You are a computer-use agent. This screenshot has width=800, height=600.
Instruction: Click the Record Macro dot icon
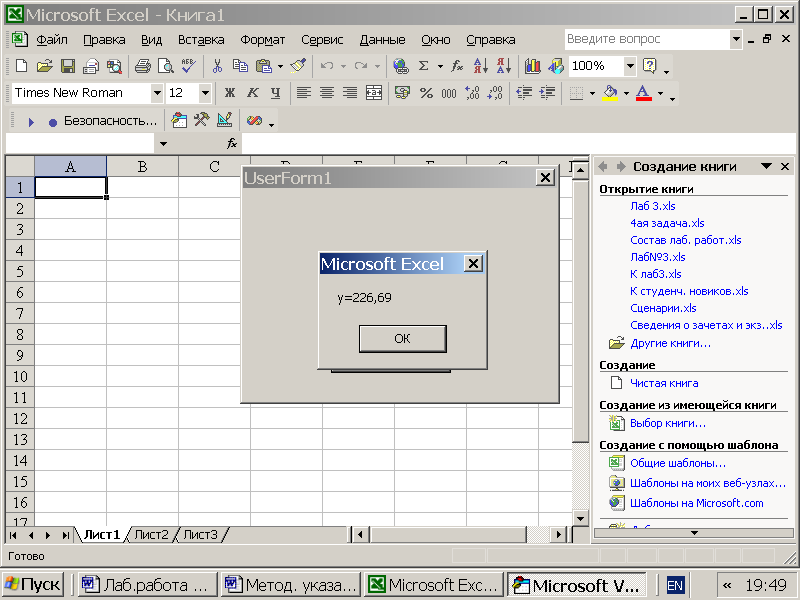click(53, 122)
